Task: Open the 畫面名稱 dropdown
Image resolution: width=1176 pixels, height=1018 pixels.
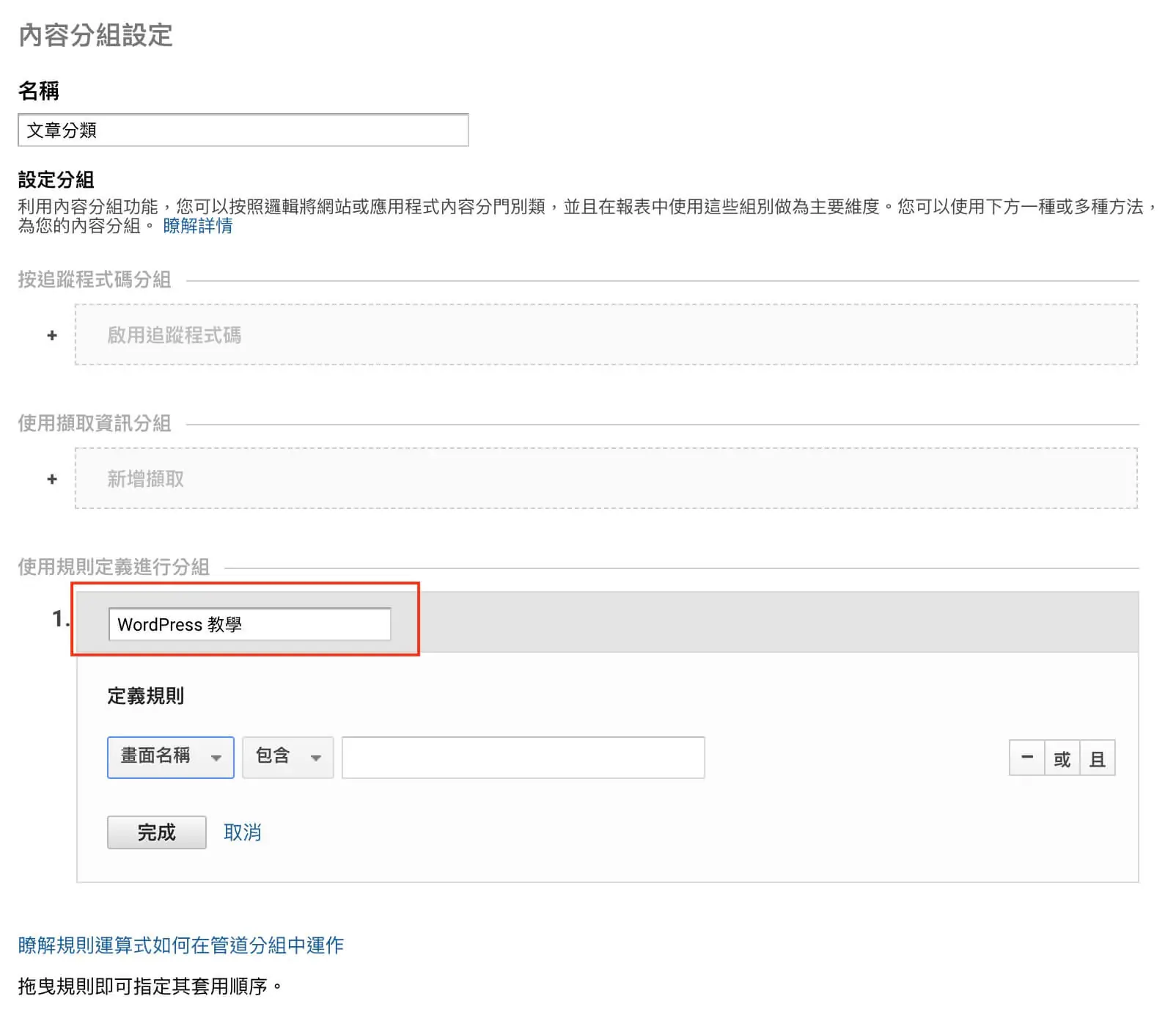Action: tap(170, 757)
